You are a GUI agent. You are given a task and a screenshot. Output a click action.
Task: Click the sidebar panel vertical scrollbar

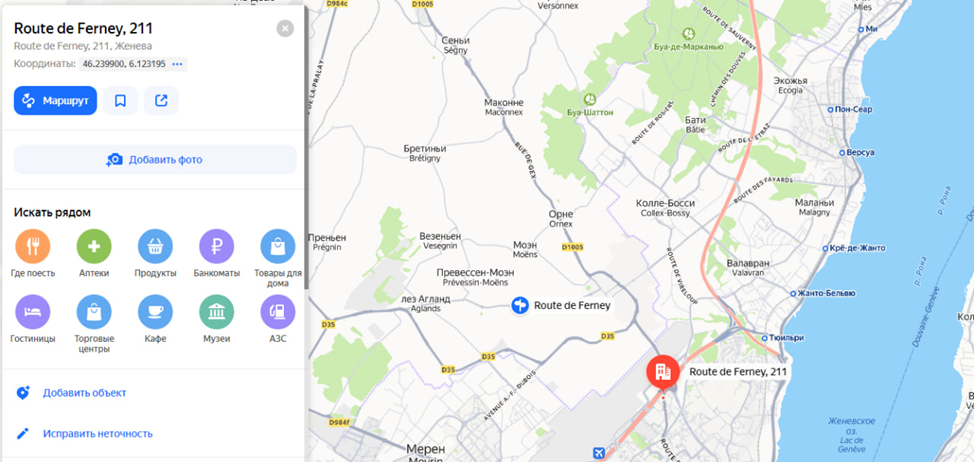point(306,149)
